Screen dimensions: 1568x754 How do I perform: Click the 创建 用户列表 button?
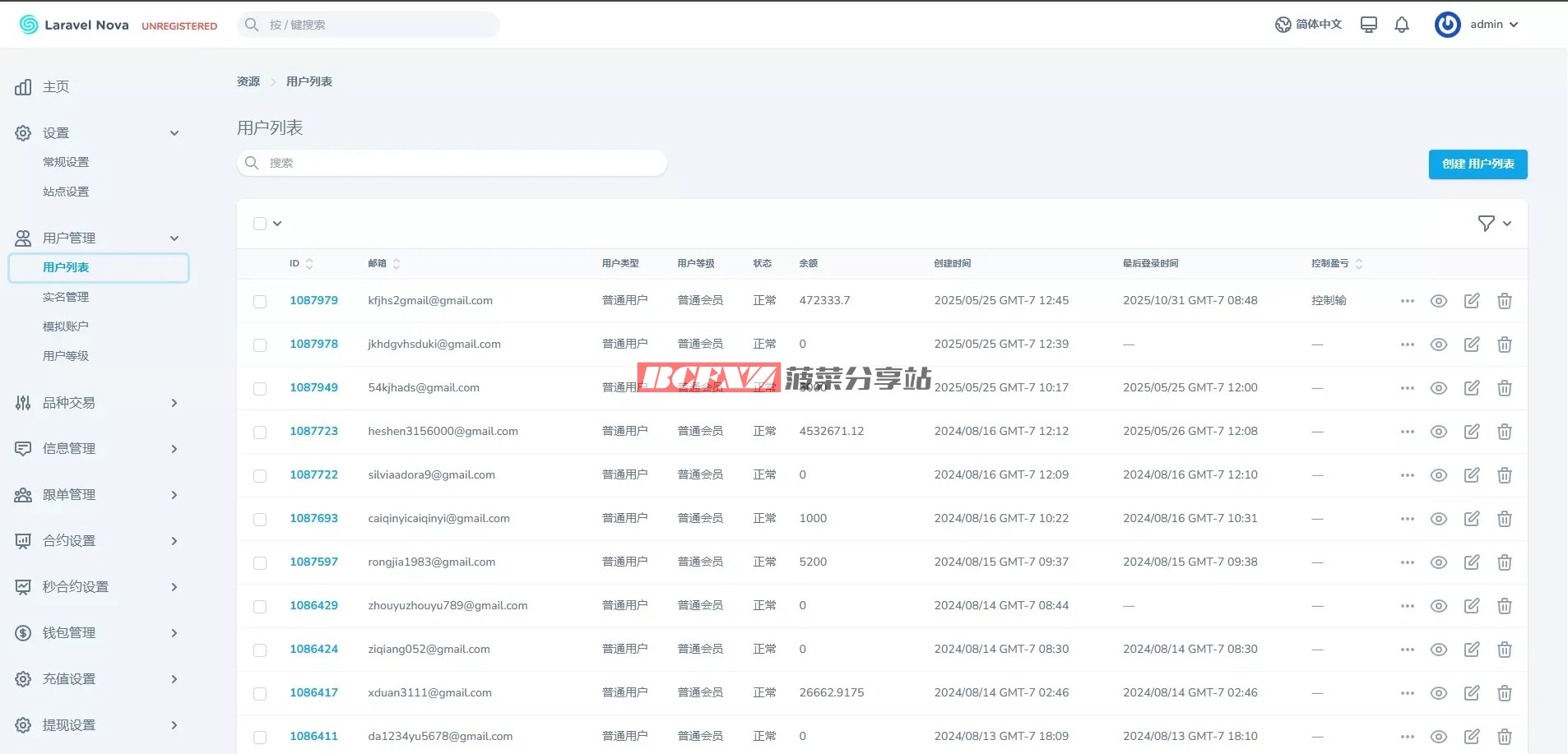[1478, 164]
